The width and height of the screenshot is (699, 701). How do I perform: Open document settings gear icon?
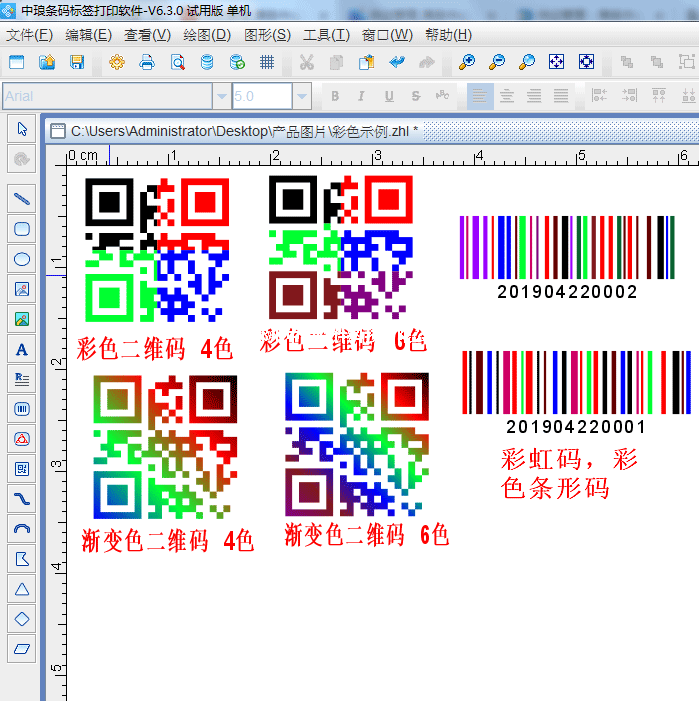(x=117, y=62)
